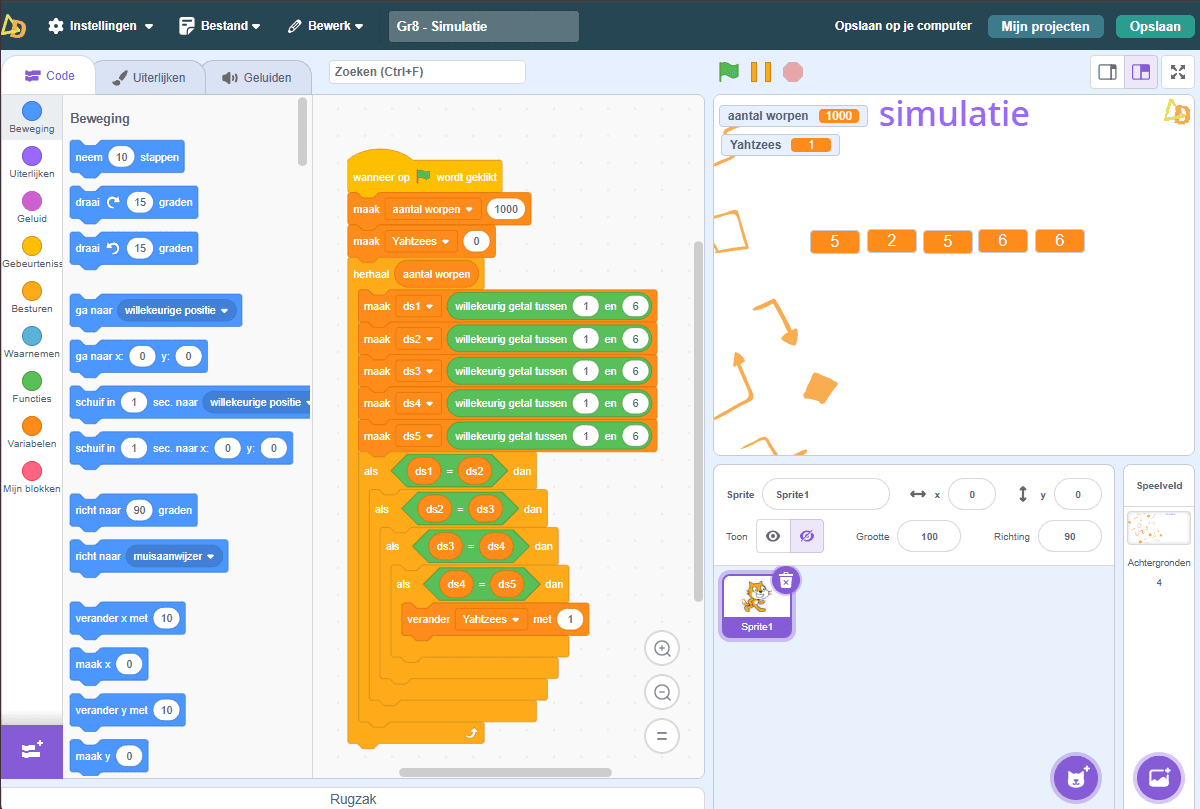Select the Waarnemen block category
The height and width of the screenshot is (809, 1200).
click(x=32, y=342)
